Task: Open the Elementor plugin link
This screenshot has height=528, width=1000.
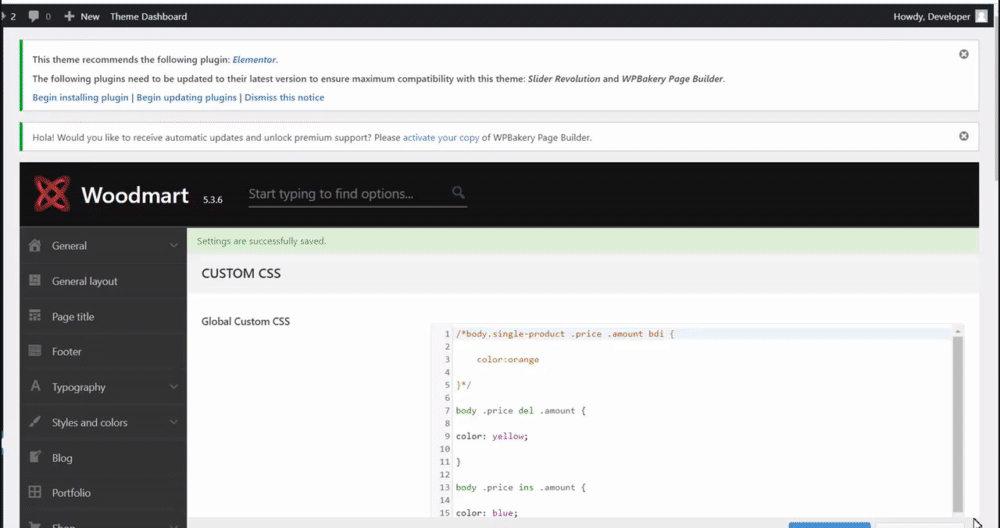Action: click(x=254, y=60)
